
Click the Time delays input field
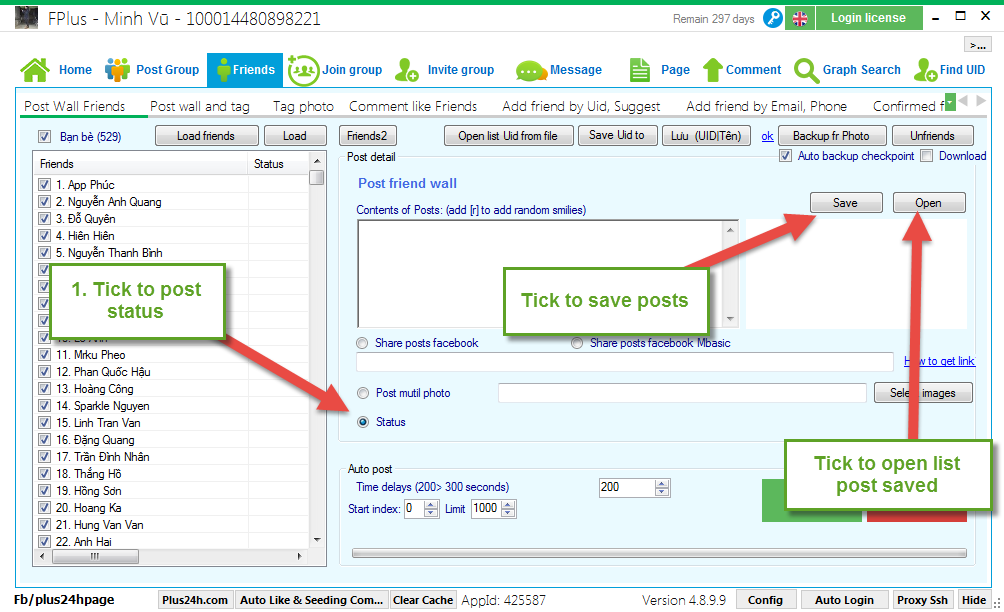tap(627, 488)
